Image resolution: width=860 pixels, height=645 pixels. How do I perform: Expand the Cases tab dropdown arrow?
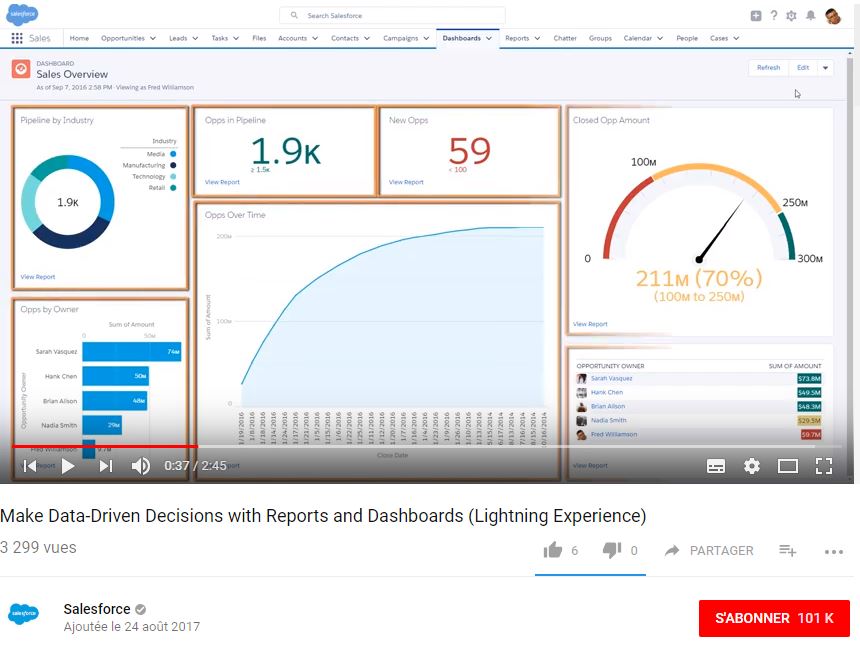tap(736, 38)
